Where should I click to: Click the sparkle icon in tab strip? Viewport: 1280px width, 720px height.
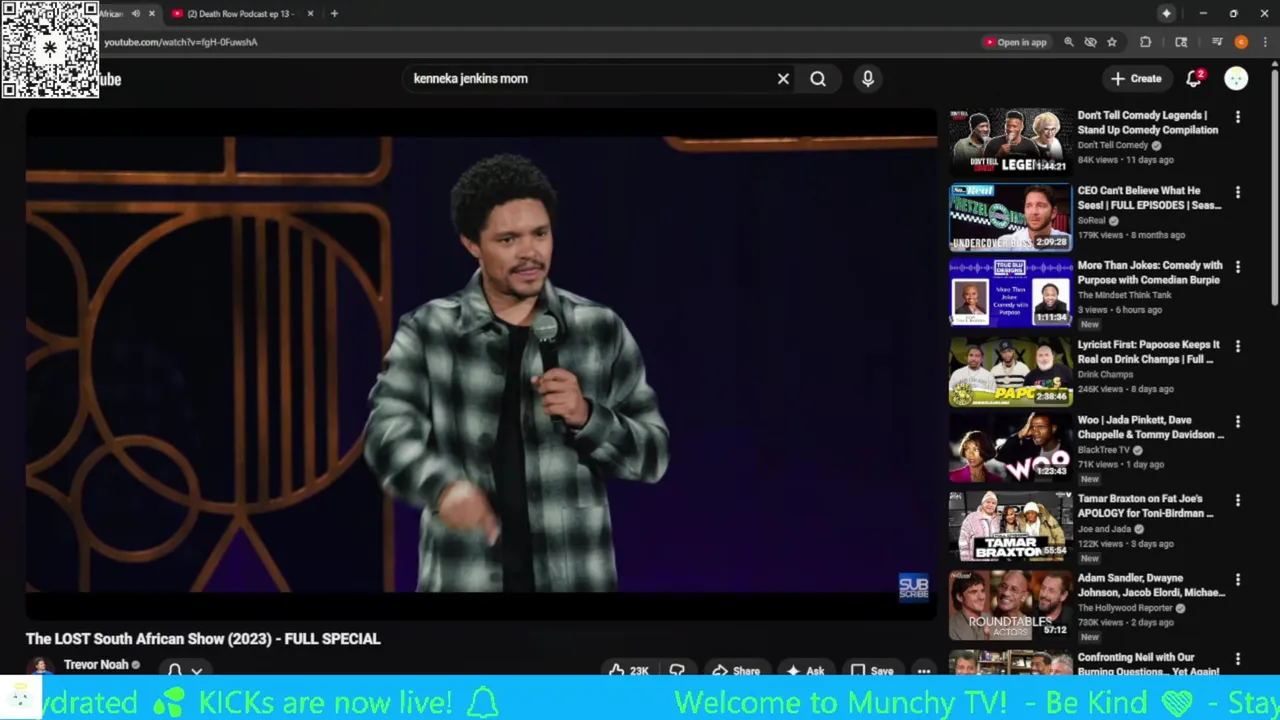[1166, 13]
